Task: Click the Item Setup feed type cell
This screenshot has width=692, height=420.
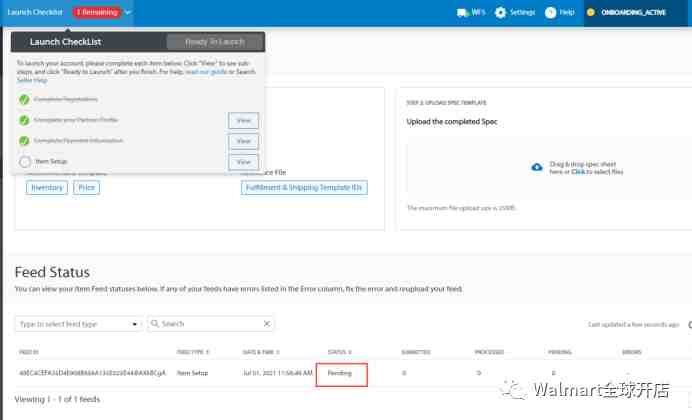Action: click(x=192, y=373)
